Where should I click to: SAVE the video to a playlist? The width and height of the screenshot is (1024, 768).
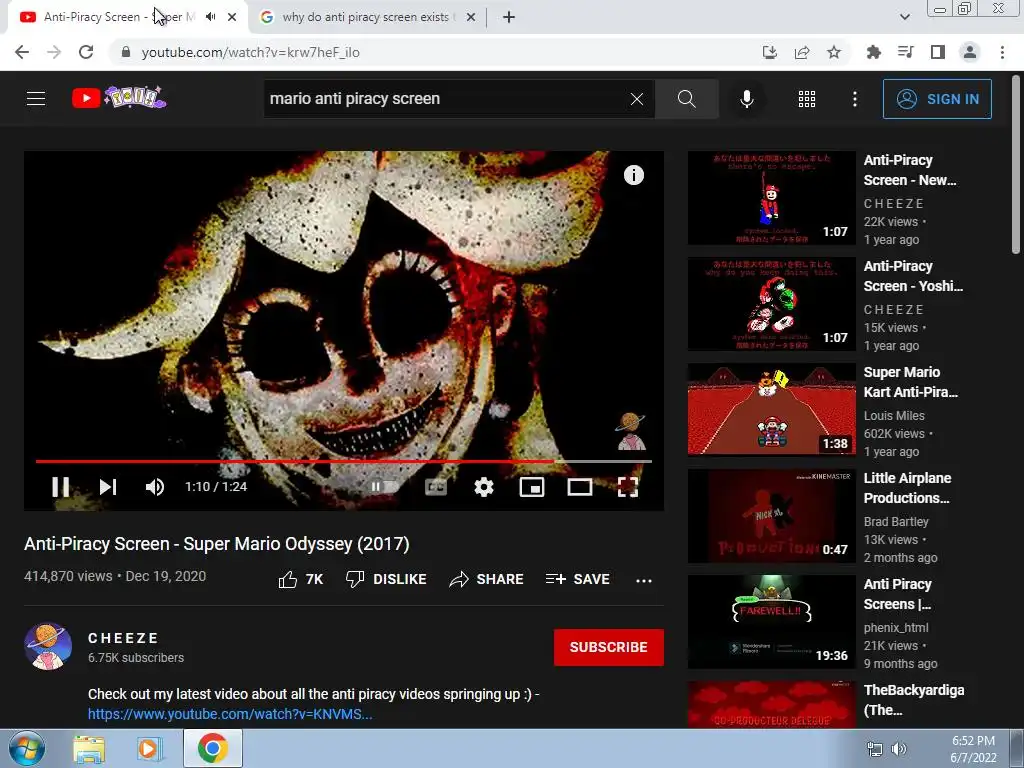click(x=578, y=579)
